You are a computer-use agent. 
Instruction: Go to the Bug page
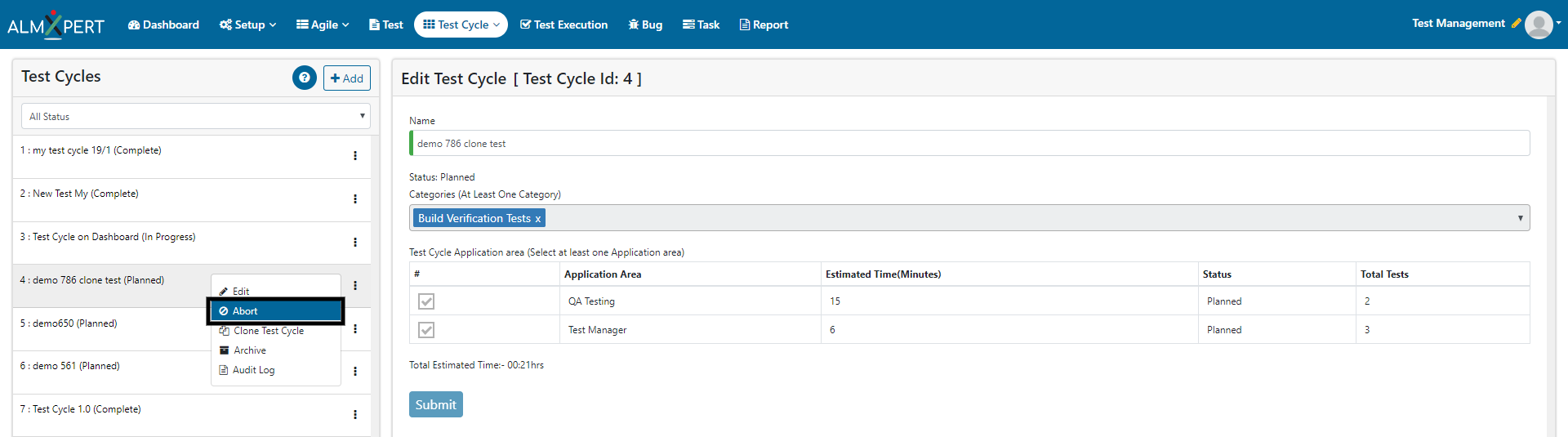tap(645, 25)
